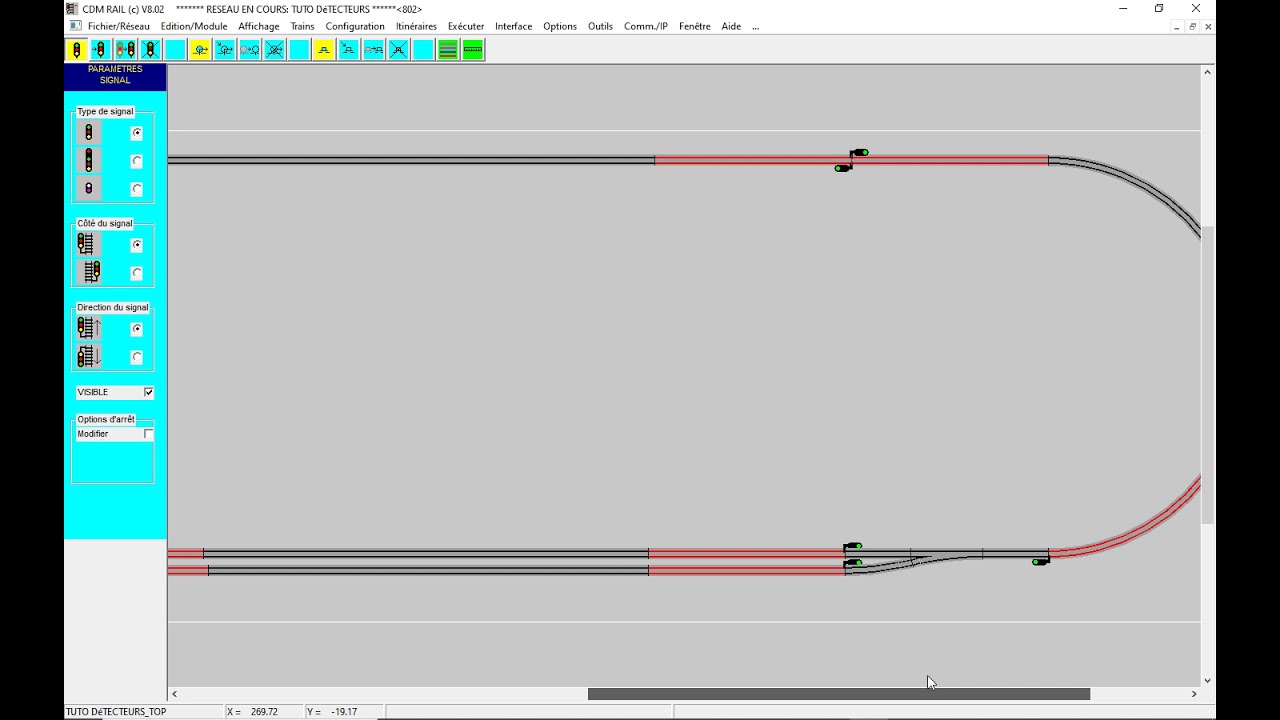Click the vertical scrollbar down arrow

point(1208,681)
